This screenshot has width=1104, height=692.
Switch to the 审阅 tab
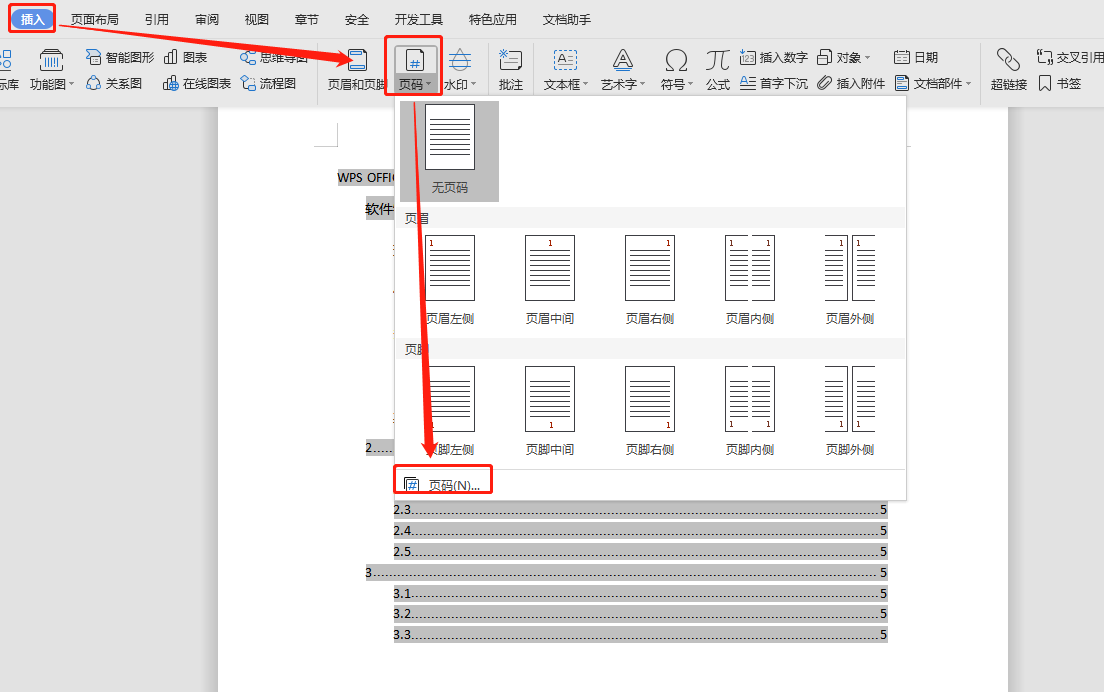pyautogui.click(x=206, y=20)
